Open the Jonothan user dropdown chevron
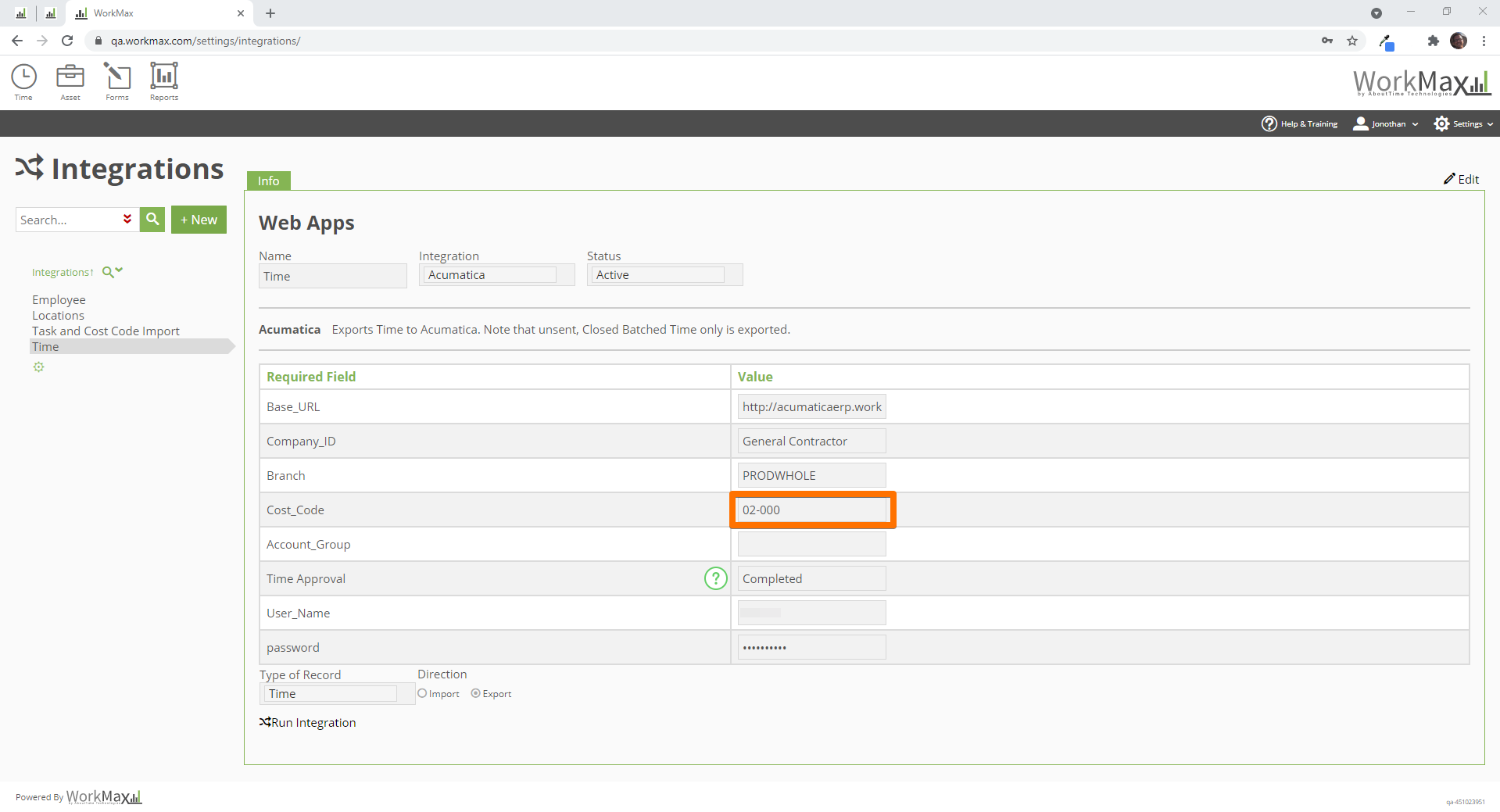 click(x=1415, y=124)
